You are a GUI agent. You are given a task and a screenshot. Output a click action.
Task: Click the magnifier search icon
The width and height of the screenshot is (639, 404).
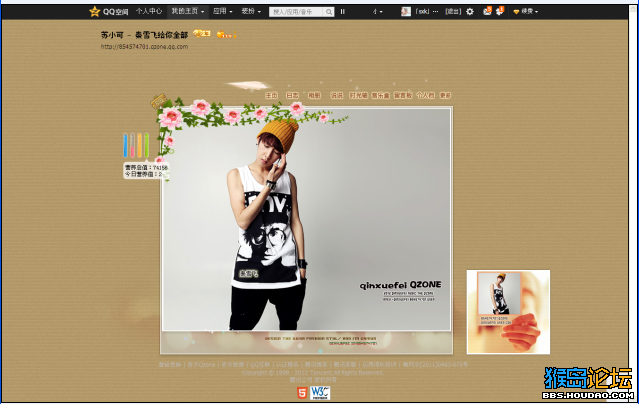point(329,12)
